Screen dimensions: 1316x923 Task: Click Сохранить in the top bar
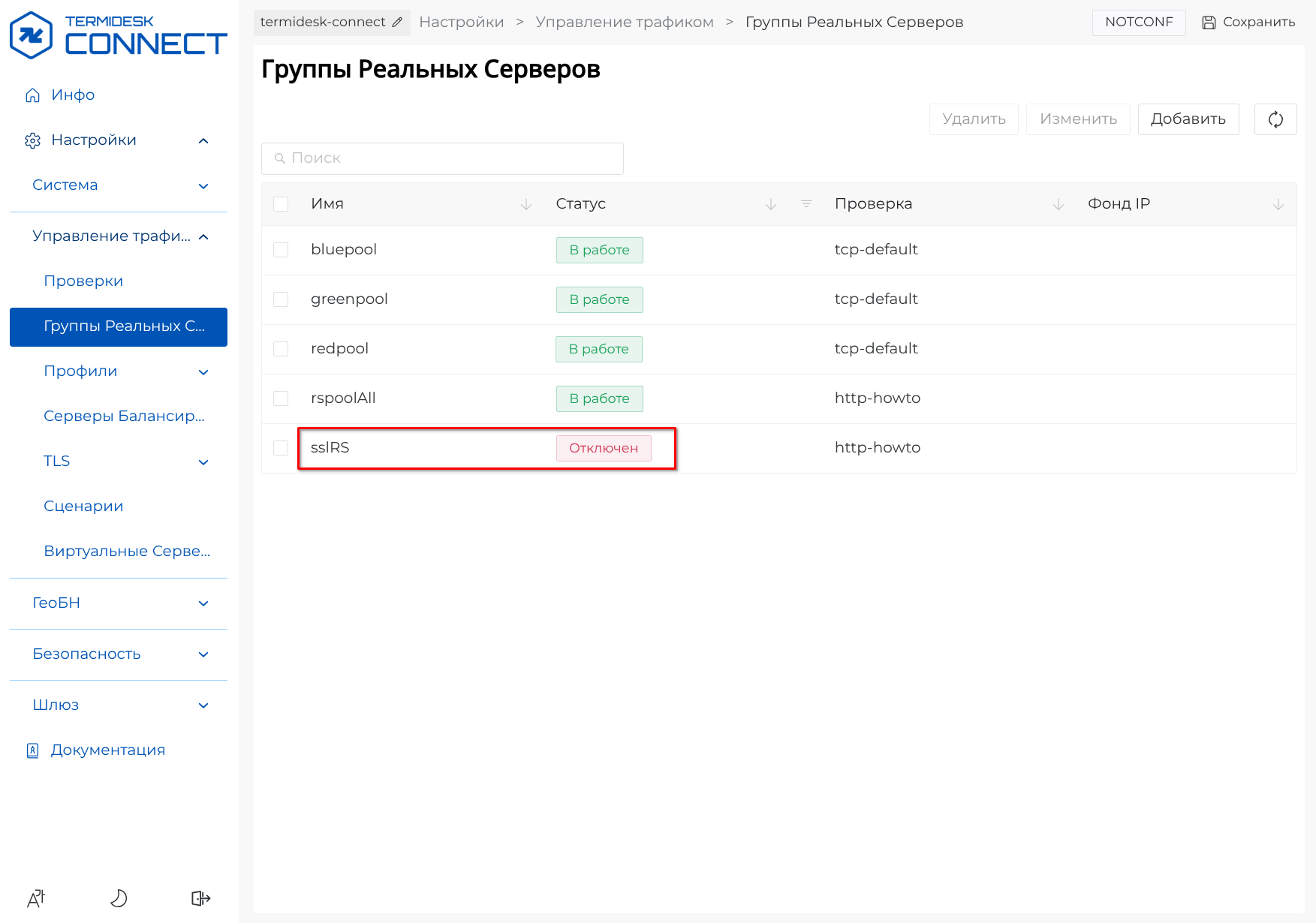(x=1248, y=23)
